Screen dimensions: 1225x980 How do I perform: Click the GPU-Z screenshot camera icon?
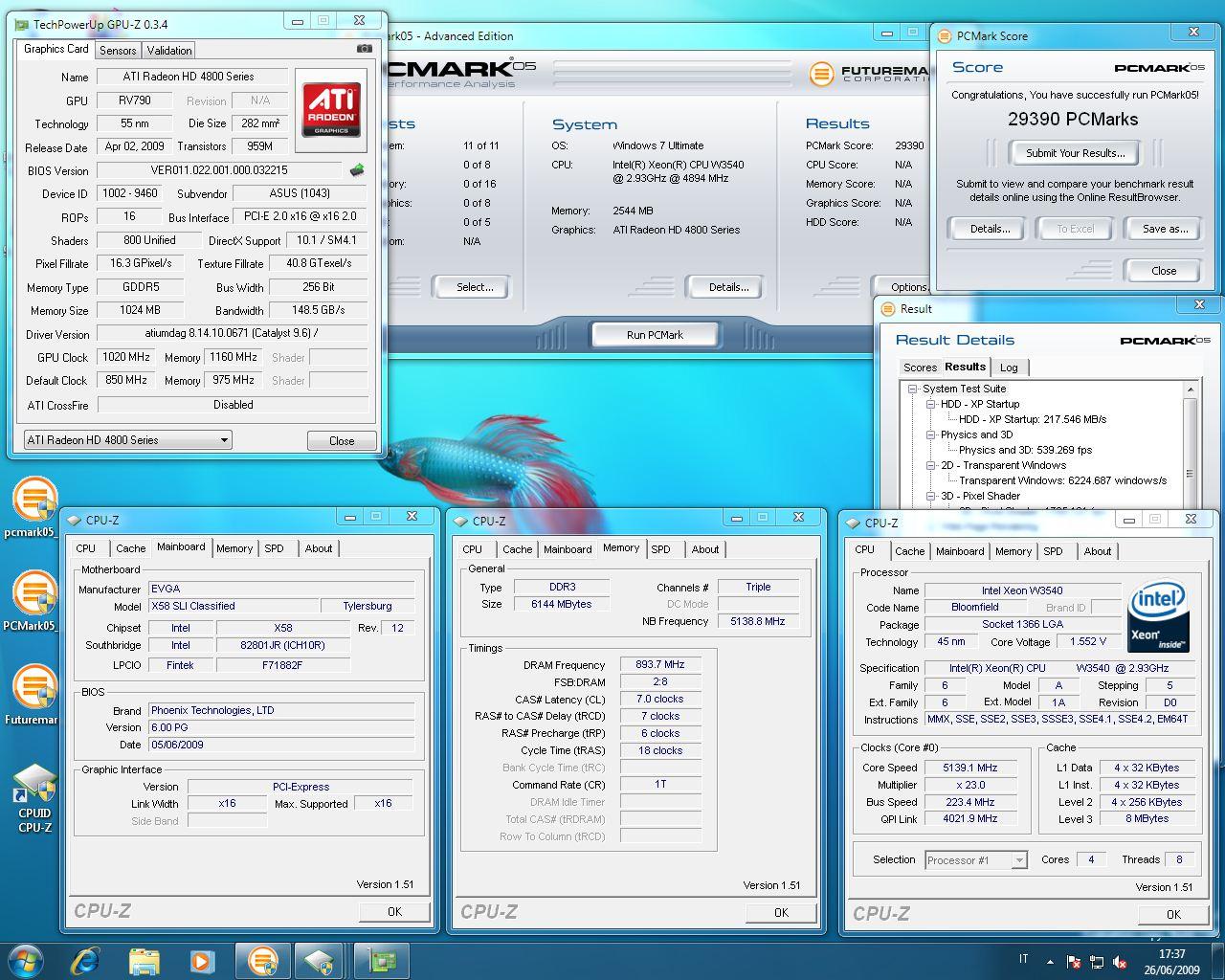(364, 48)
